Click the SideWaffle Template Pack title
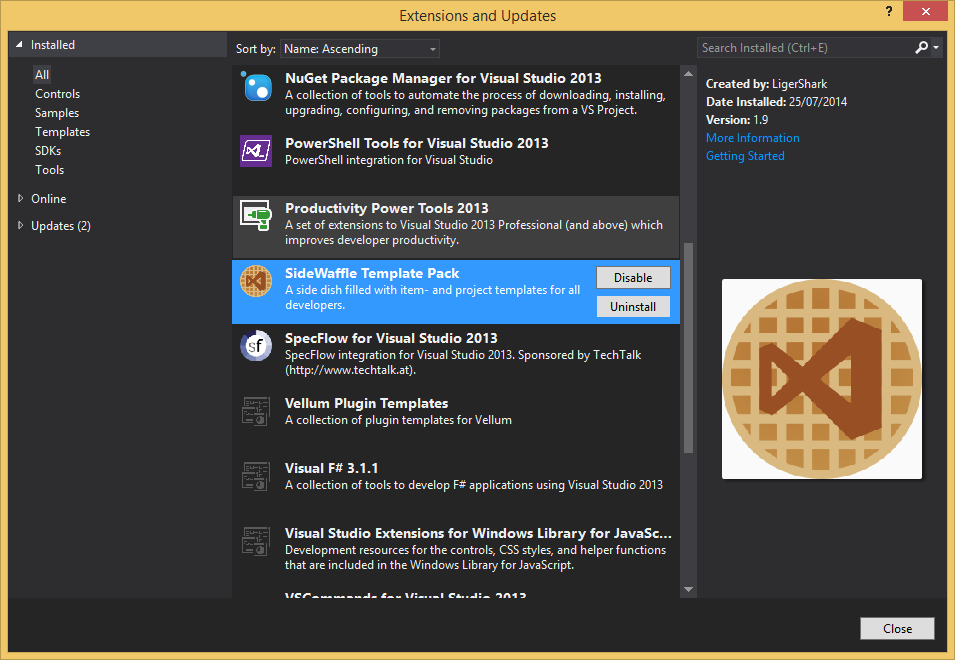955x660 pixels. click(372, 273)
